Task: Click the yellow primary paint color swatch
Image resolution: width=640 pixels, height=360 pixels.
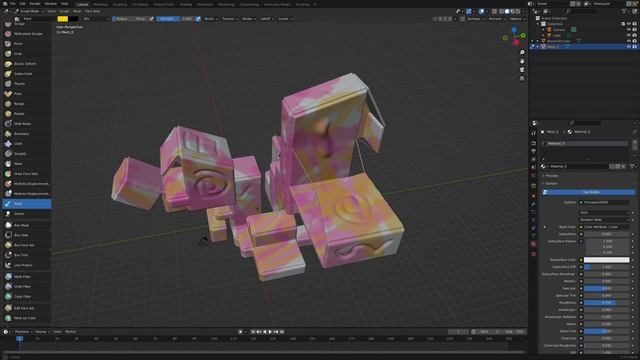Action: tap(62, 19)
